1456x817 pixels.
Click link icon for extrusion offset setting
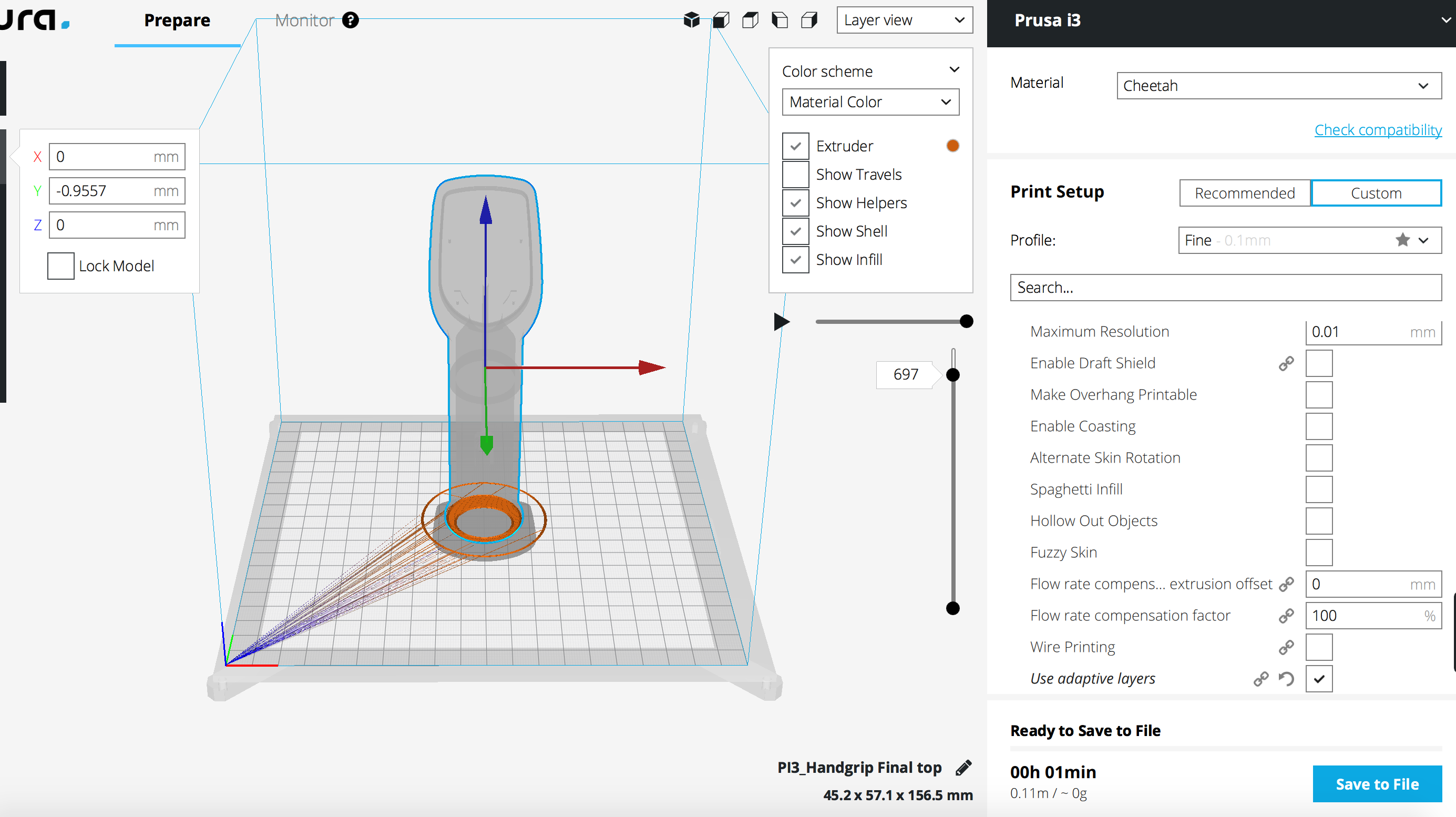pyautogui.click(x=1286, y=584)
